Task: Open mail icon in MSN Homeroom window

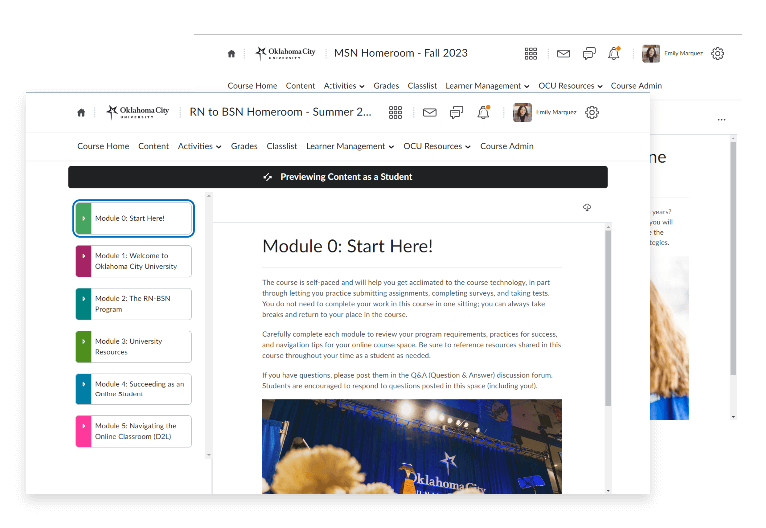Action: tap(563, 54)
